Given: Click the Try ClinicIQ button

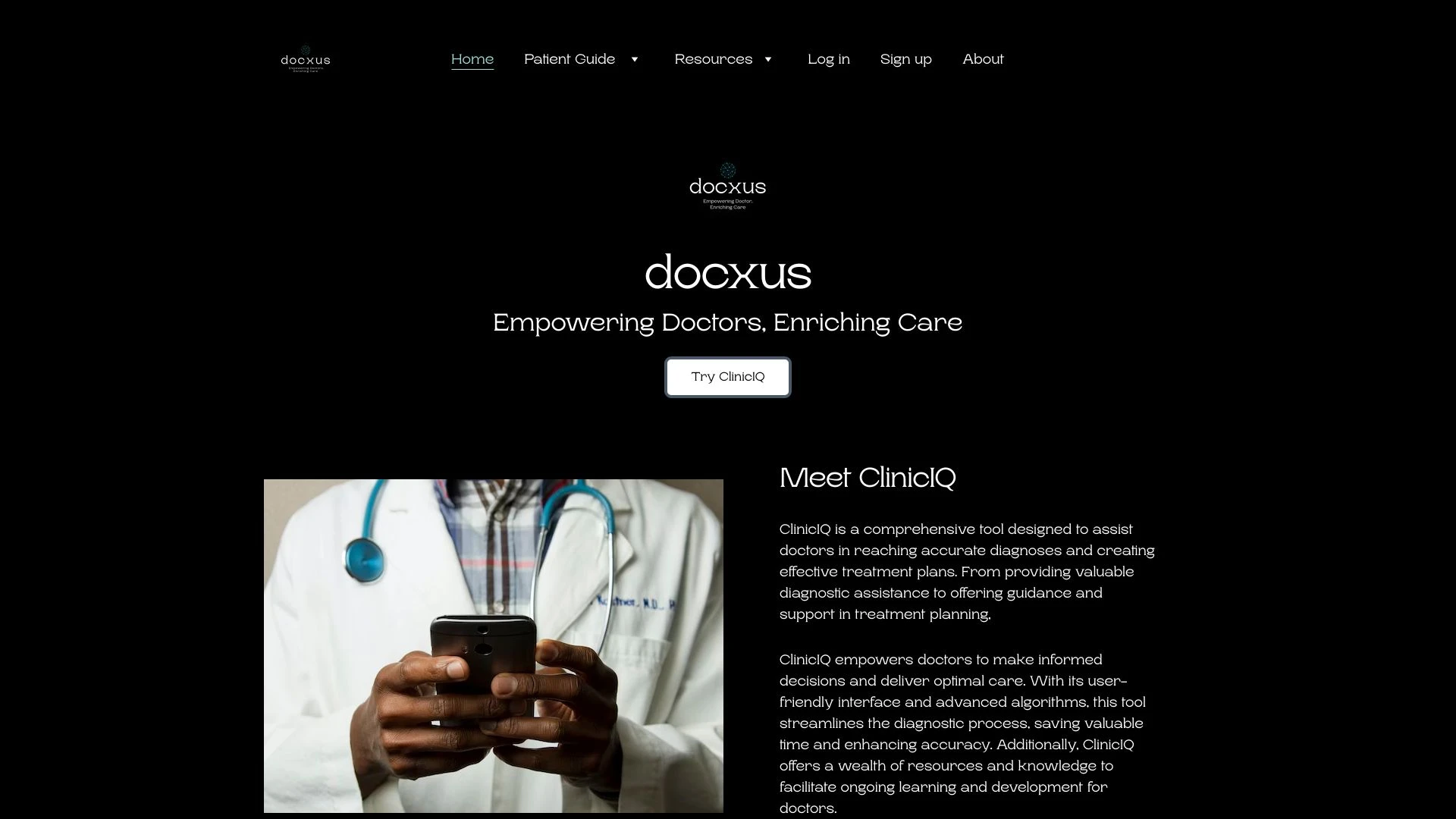Looking at the screenshot, I should 728,377.
